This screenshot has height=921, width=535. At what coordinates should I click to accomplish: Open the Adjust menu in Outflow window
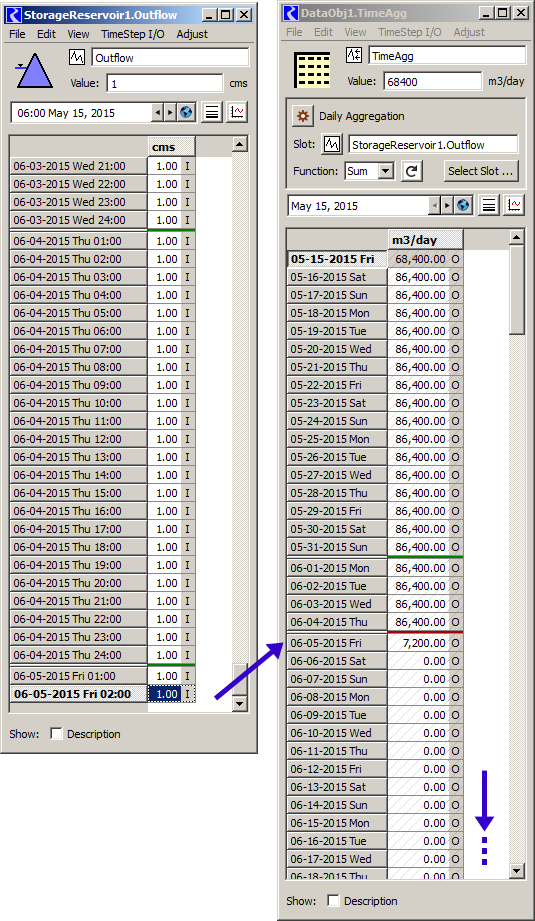[192, 34]
